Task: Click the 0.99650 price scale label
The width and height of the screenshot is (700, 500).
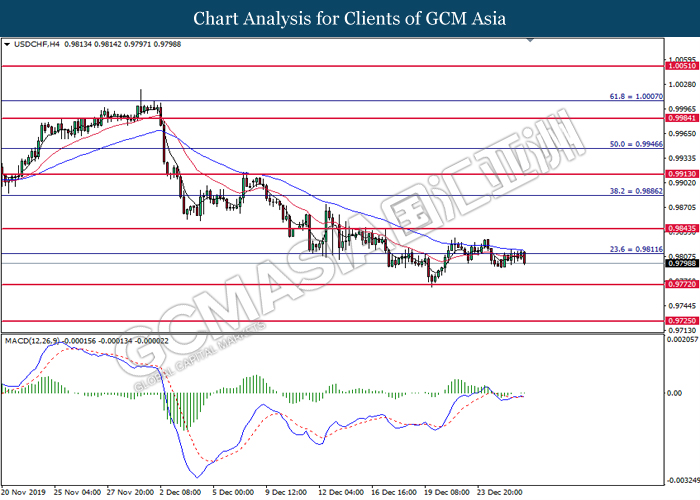Action: click(683, 133)
